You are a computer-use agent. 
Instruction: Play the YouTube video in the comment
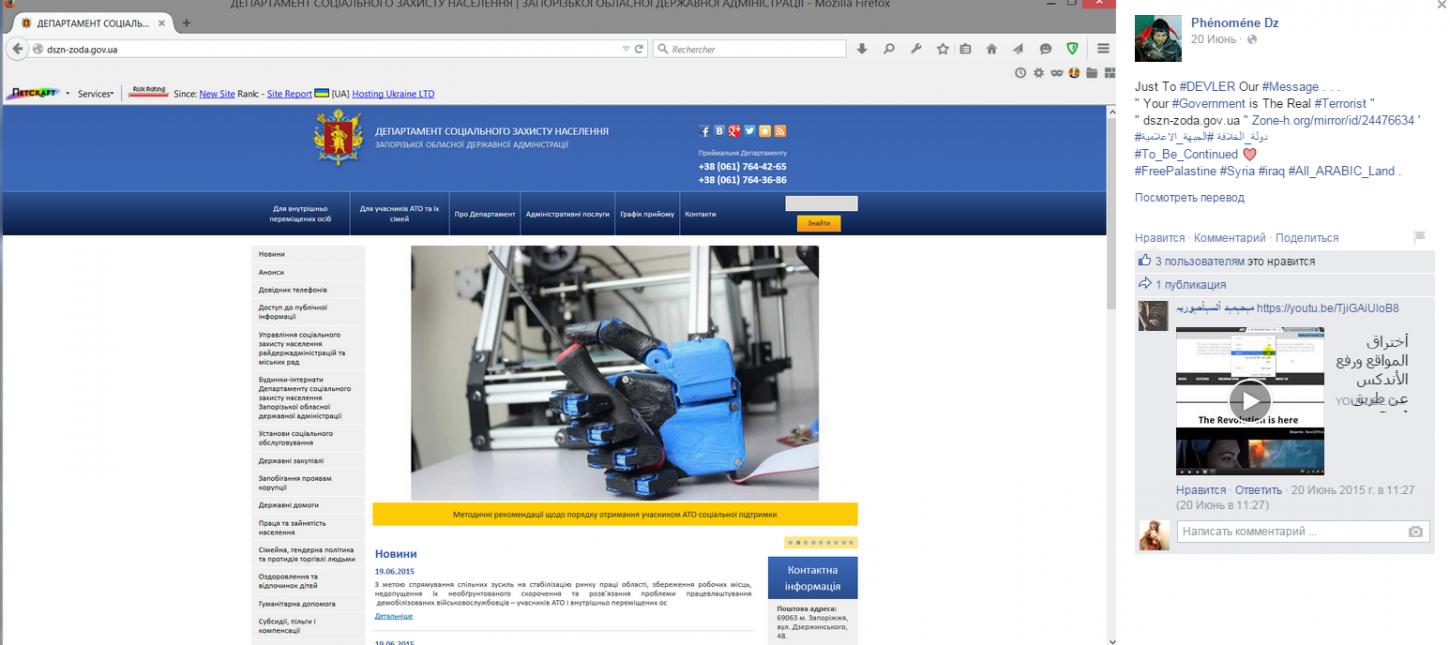1250,401
